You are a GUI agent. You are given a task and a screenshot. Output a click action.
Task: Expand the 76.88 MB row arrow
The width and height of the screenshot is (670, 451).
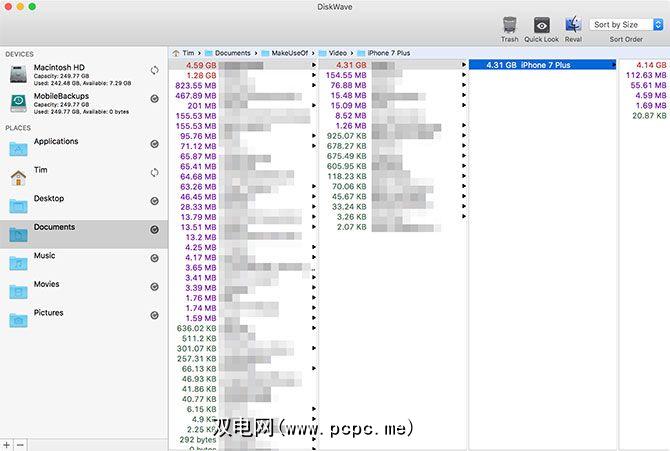tap(464, 85)
